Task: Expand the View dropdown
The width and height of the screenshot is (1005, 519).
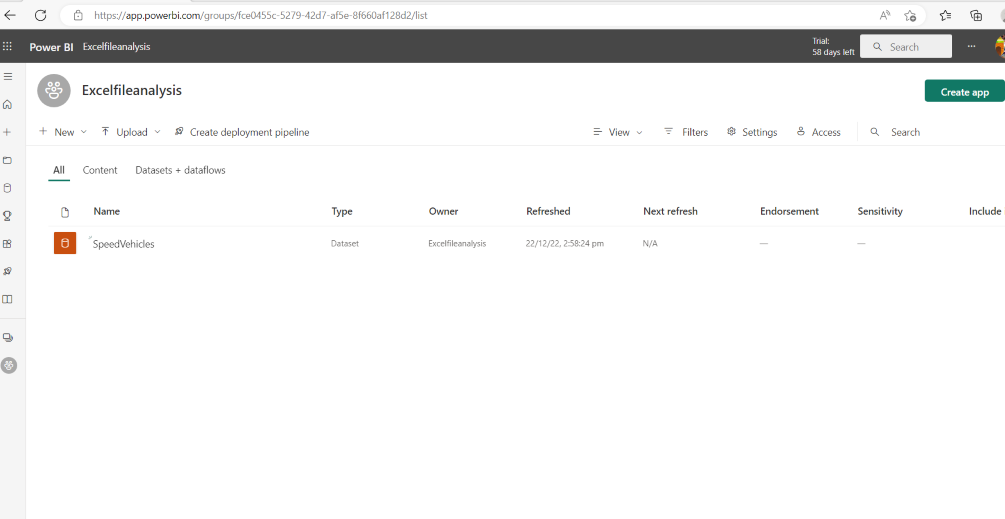Action: click(618, 132)
